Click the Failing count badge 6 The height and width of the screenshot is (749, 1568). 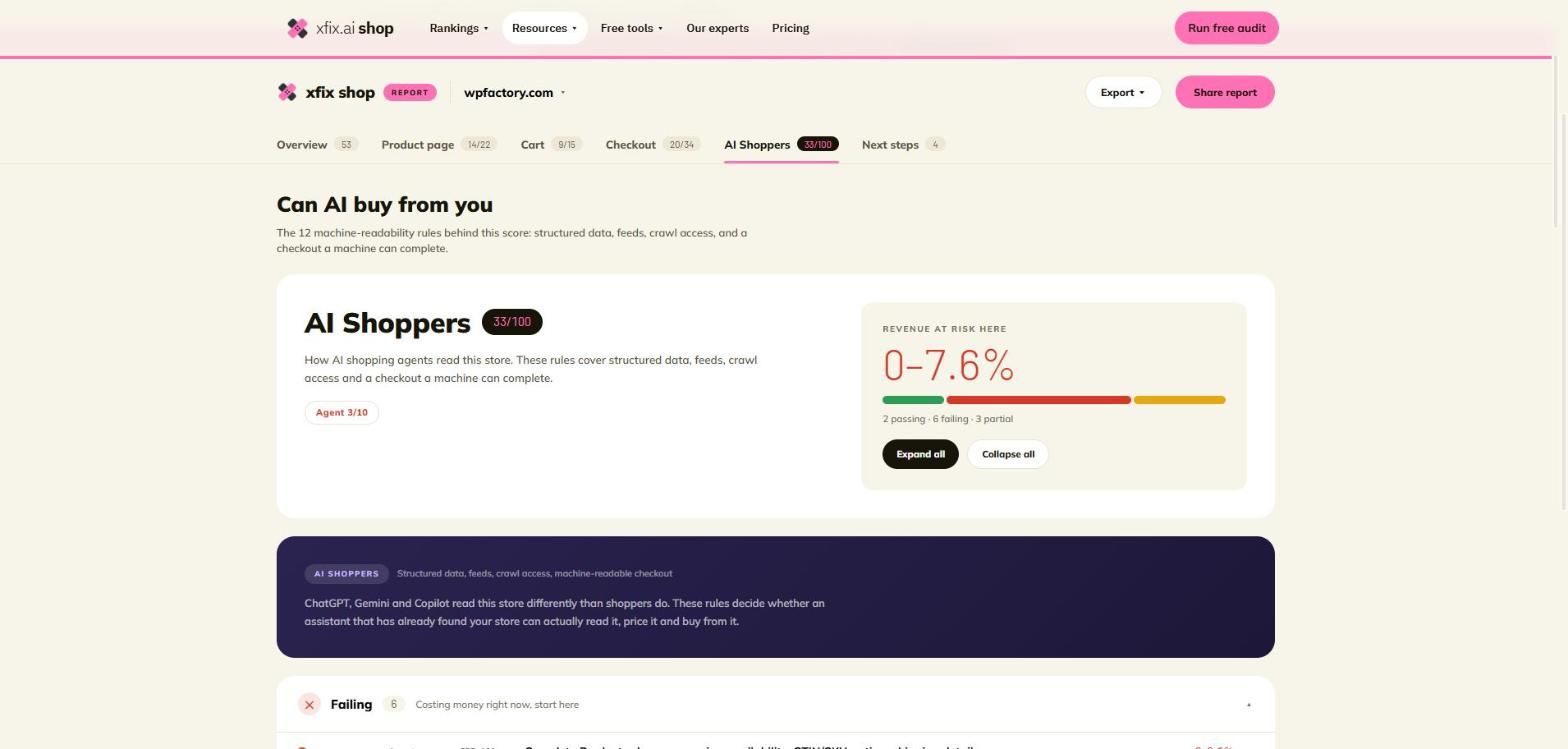[x=393, y=705]
